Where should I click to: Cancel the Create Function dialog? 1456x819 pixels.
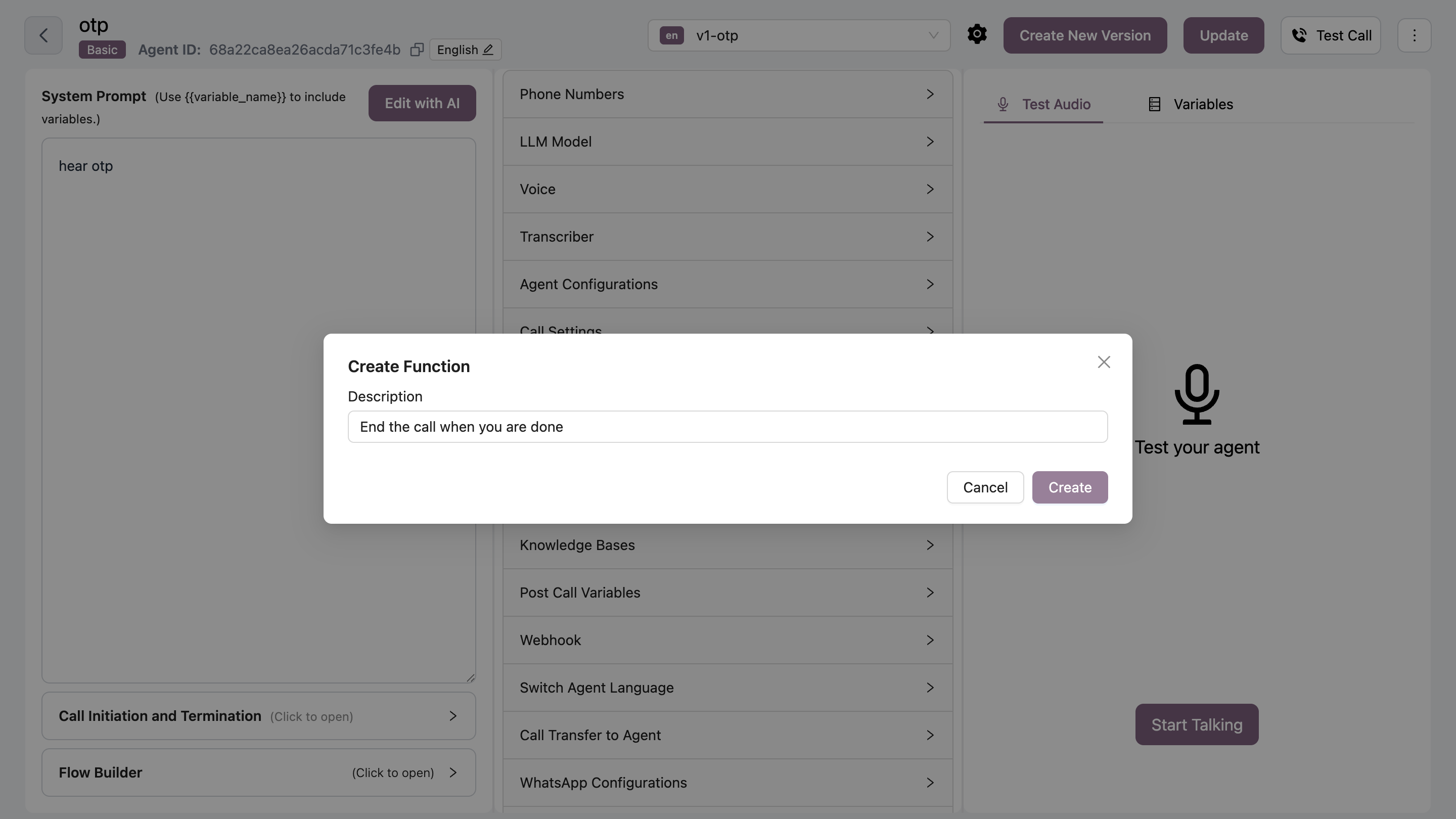[x=985, y=487]
